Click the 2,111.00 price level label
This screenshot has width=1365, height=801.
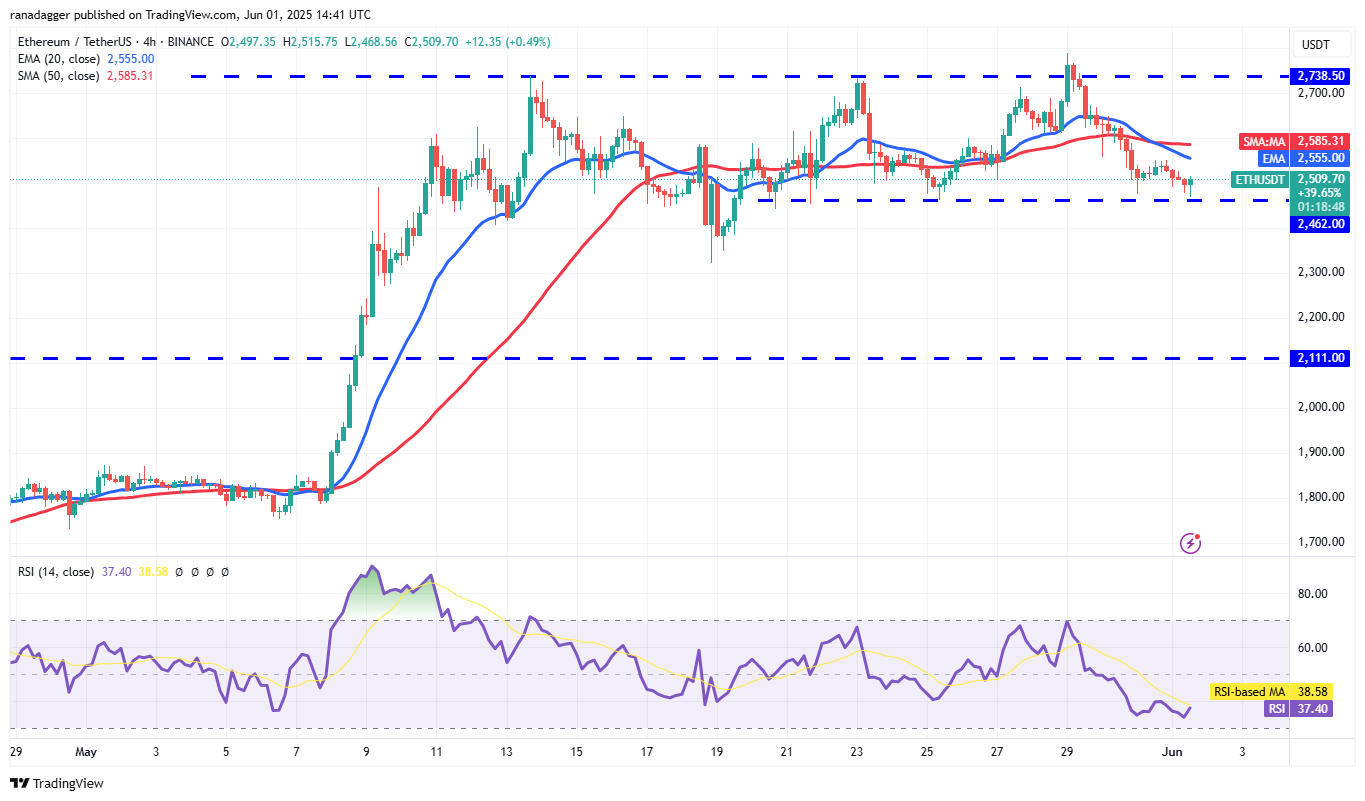pyautogui.click(x=1321, y=358)
